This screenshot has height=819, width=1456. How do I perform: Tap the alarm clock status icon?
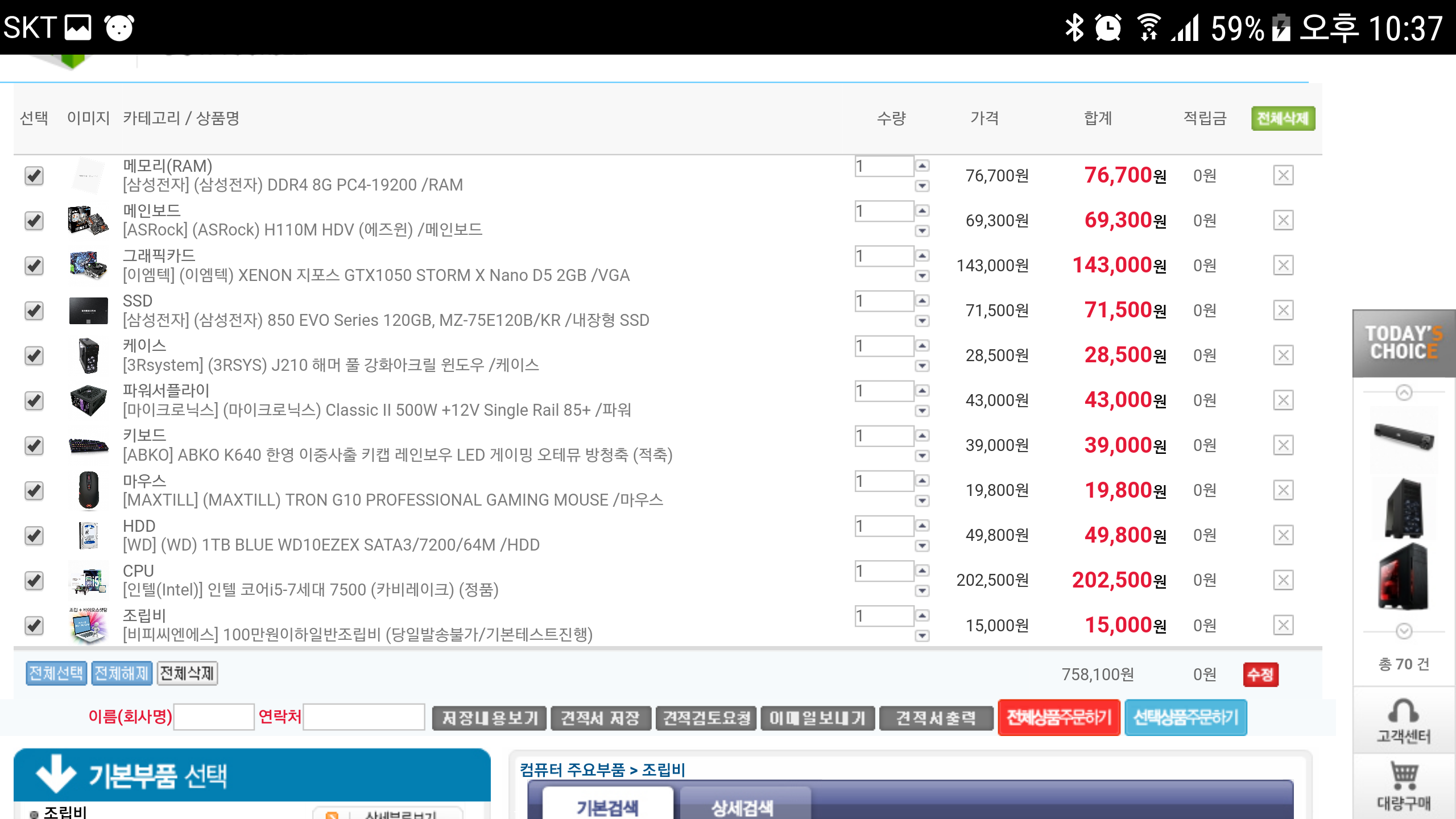click(x=1108, y=27)
